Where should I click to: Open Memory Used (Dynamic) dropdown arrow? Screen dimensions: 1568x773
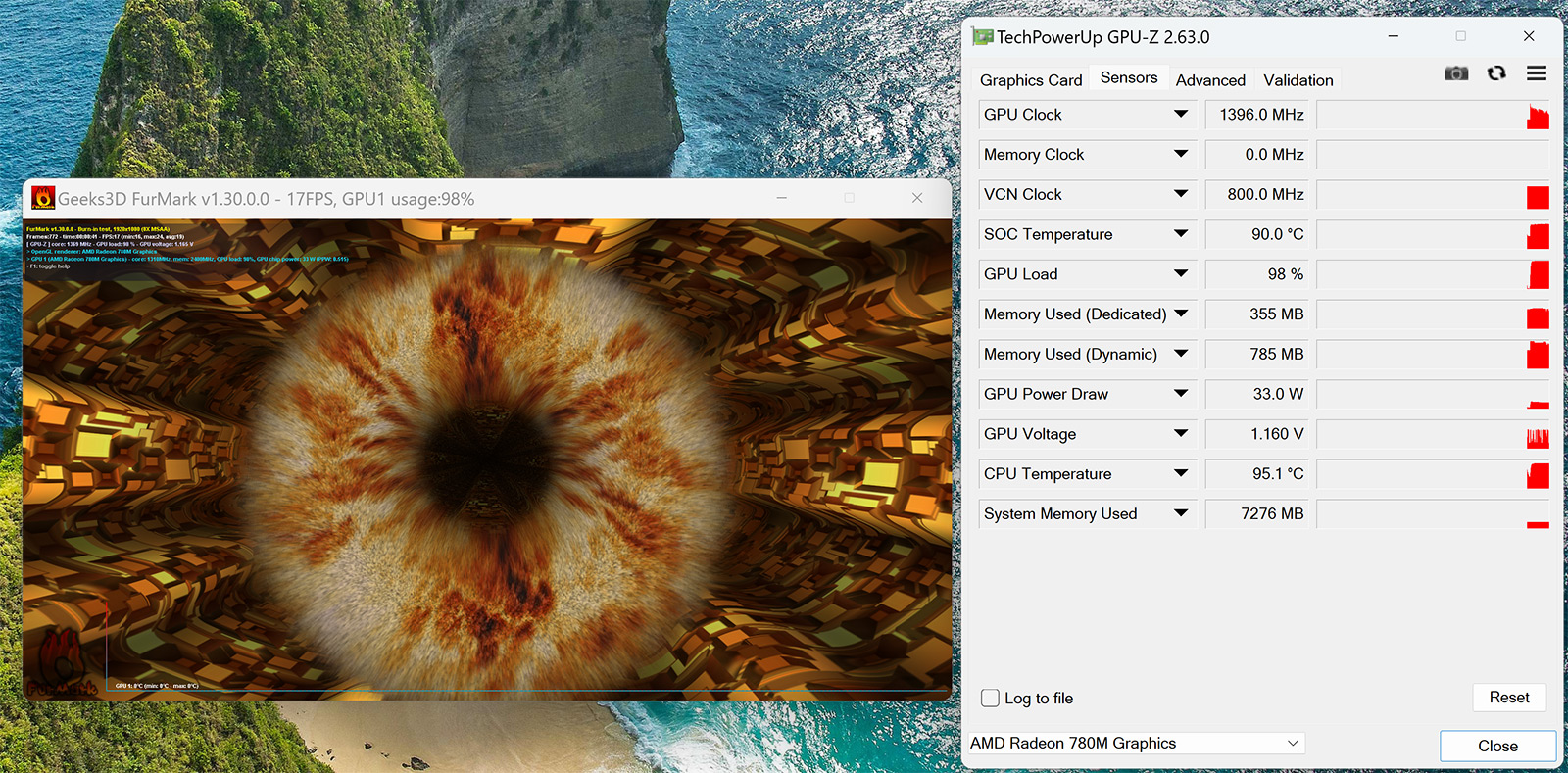[x=1181, y=354]
